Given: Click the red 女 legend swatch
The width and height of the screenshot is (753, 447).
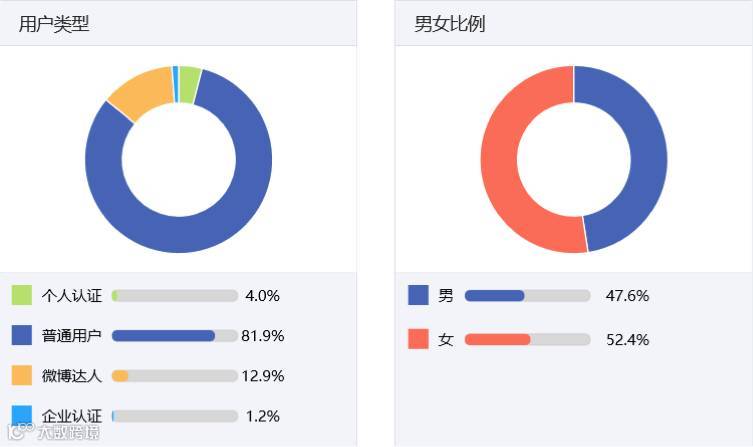Looking at the screenshot, I should click(x=418, y=339).
